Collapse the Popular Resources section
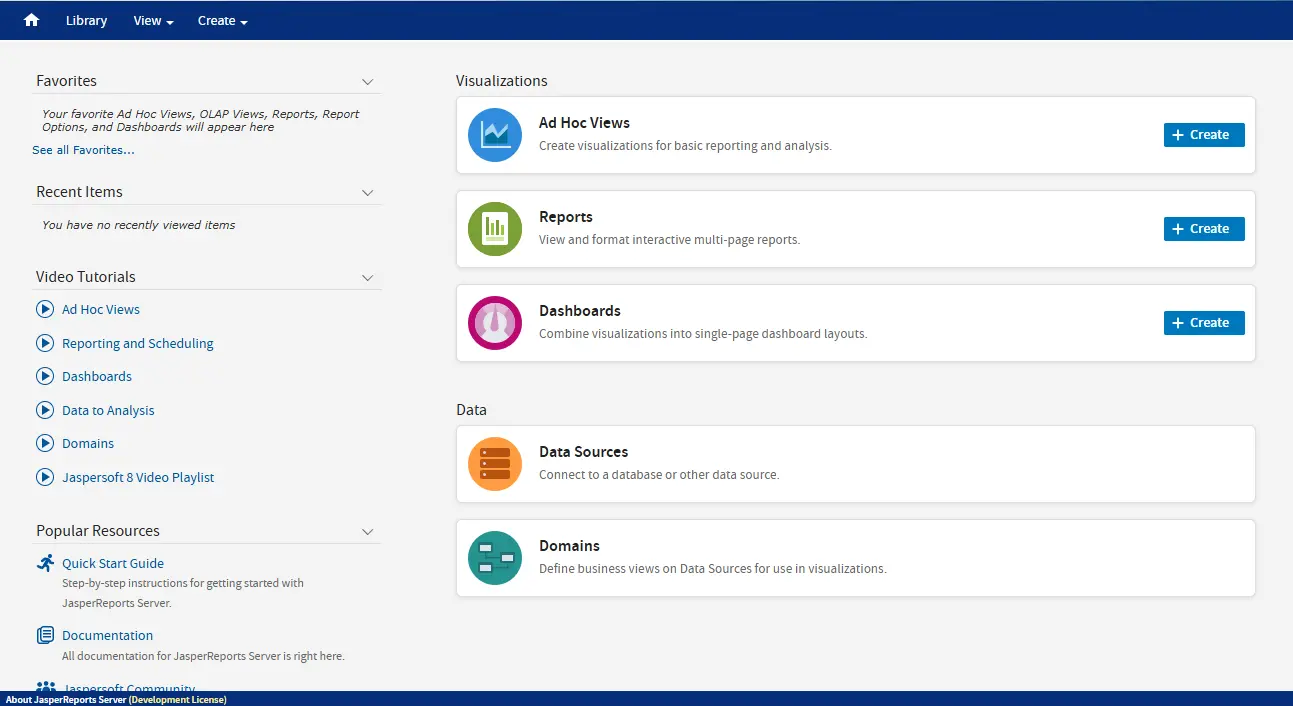 click(x=367, y=532)
